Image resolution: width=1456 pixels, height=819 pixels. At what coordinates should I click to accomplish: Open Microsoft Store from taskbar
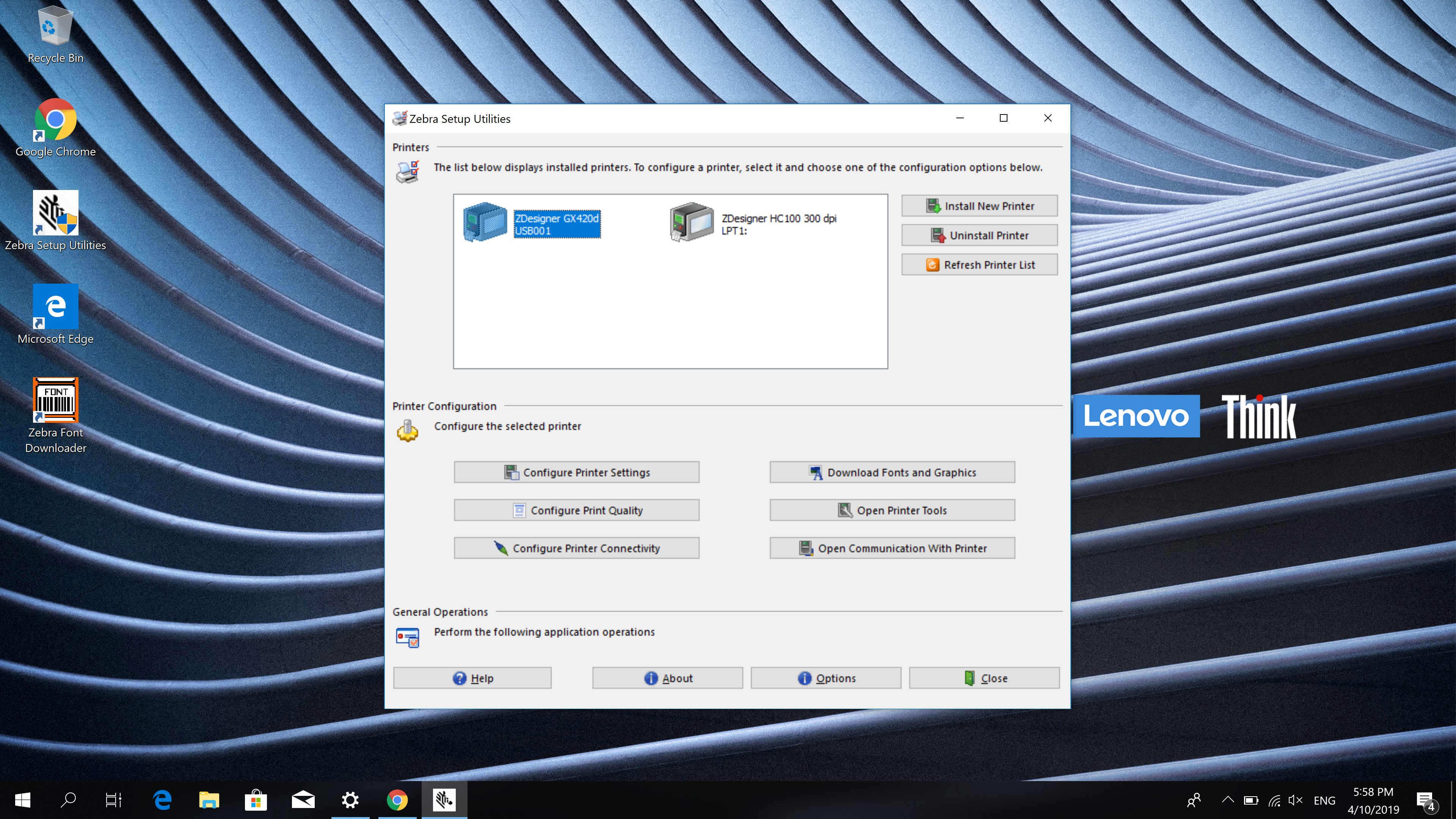256,800
